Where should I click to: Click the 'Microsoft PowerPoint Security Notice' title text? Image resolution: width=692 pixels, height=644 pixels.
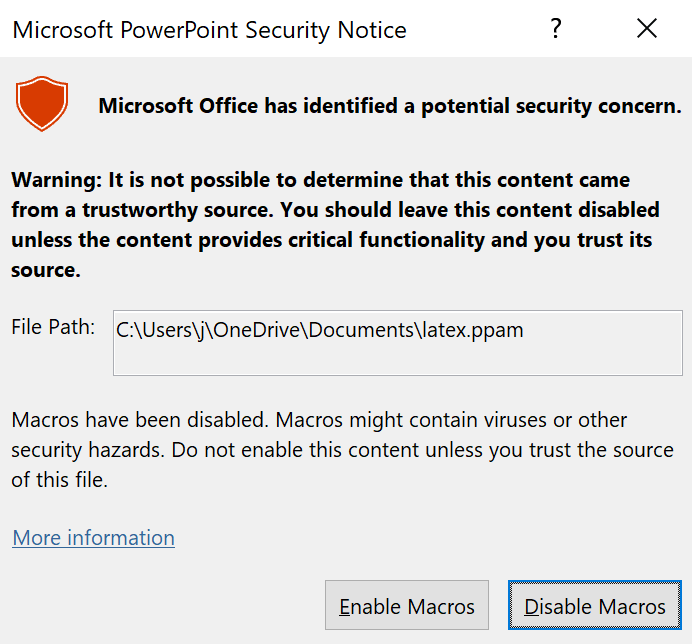pos(209,30)
